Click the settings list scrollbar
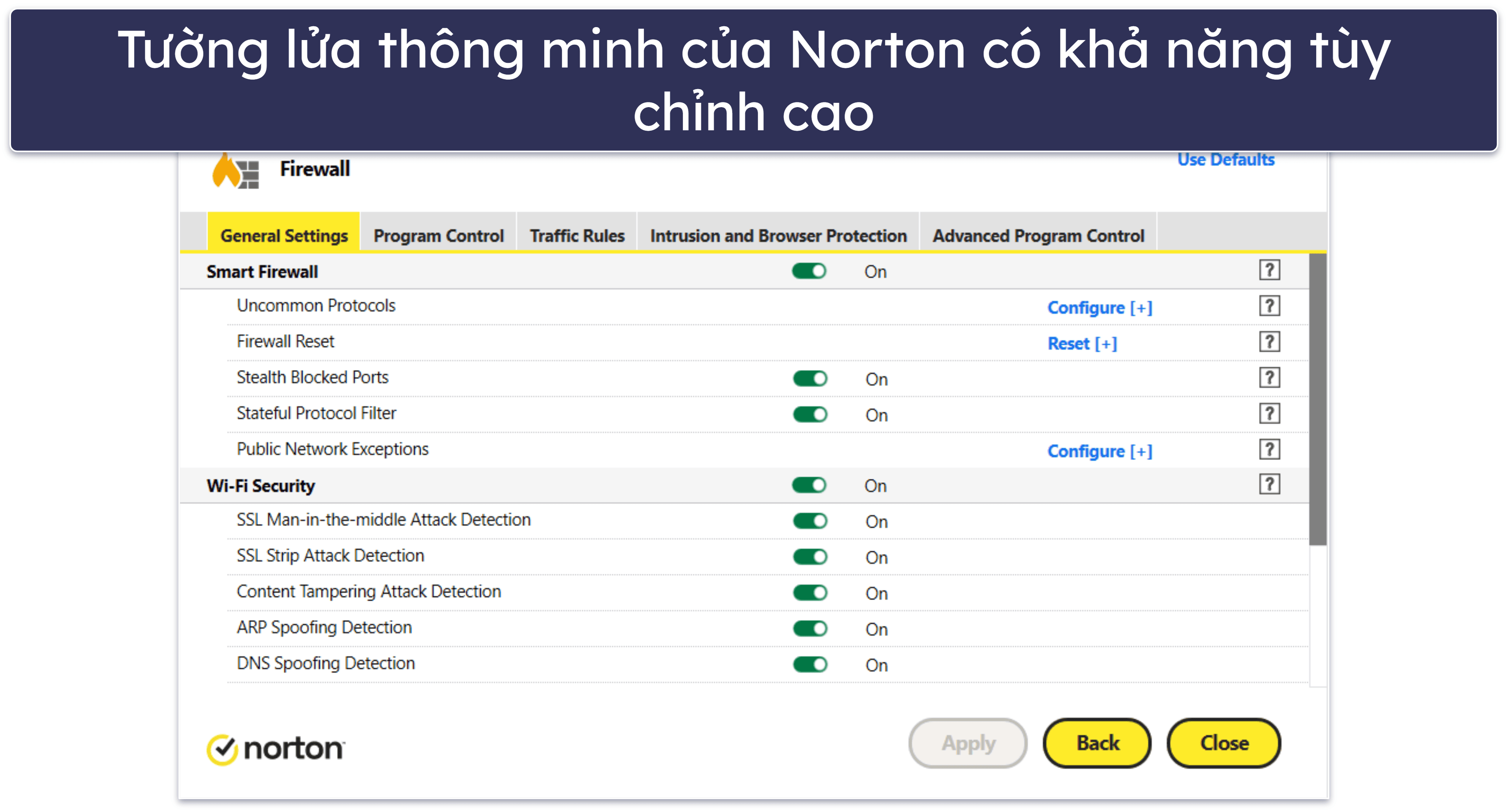Image resolution: width=1507 pixels, height=812 pixels. [x=1317, y=399]
